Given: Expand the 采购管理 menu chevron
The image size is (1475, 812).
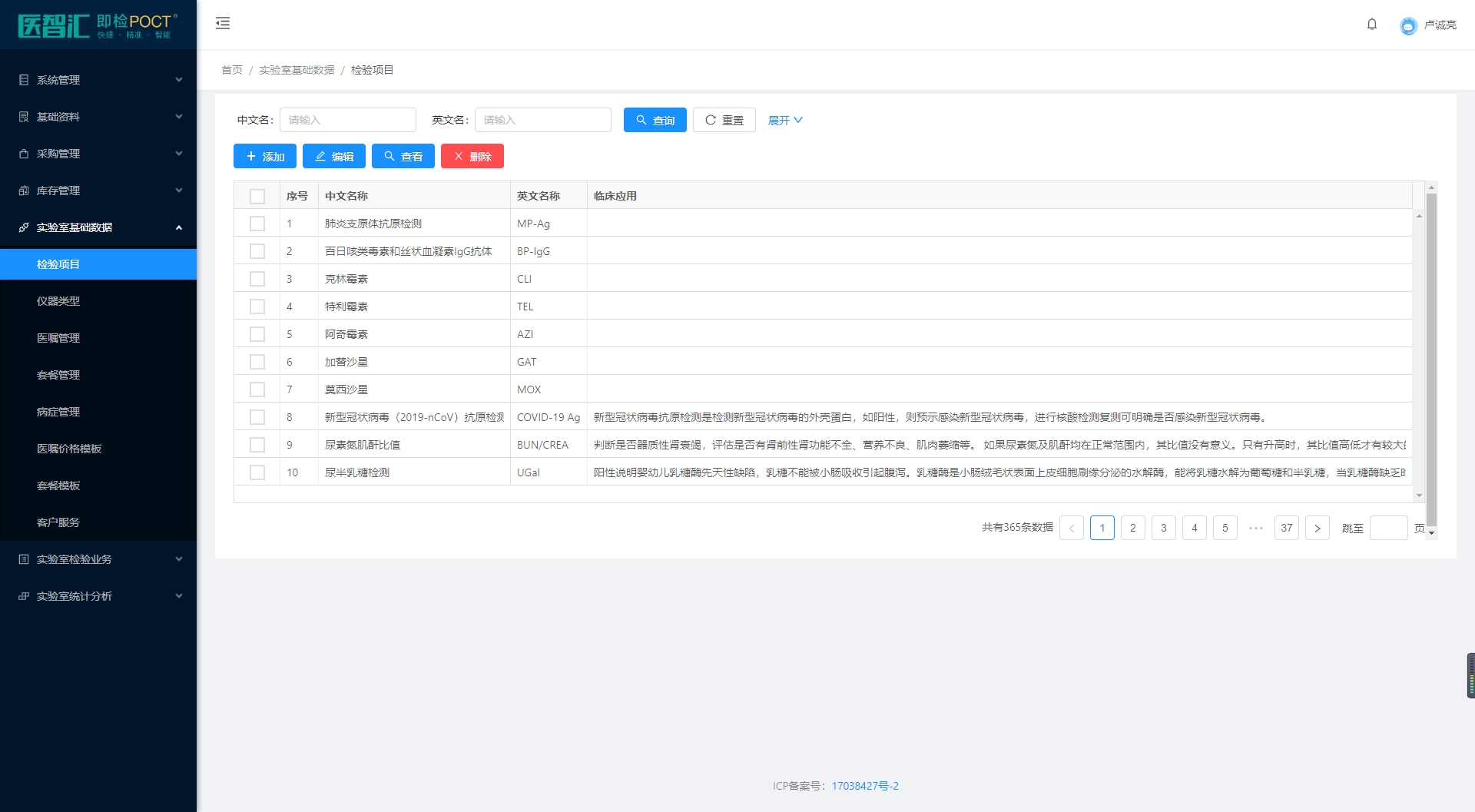Looking at the screenshot, I should tap(179, 154).
